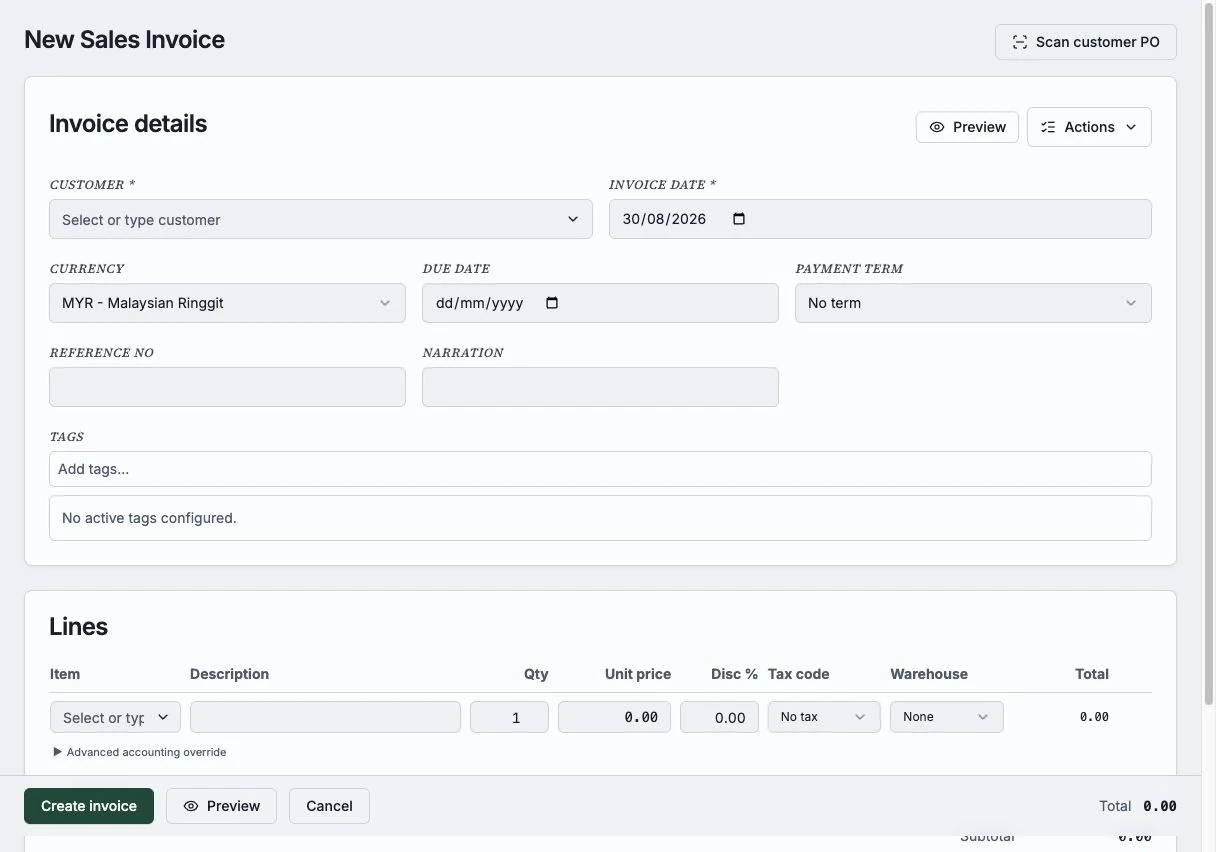Click the Cancel button
Screen dimensions: 1216x852
coord(329,806)
